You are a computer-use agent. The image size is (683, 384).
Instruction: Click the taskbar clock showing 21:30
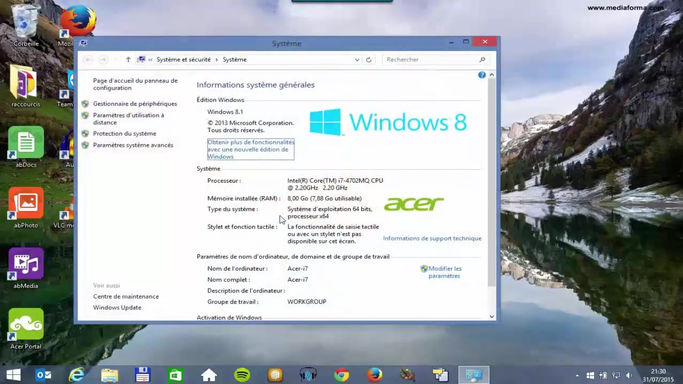pos(658,375)
